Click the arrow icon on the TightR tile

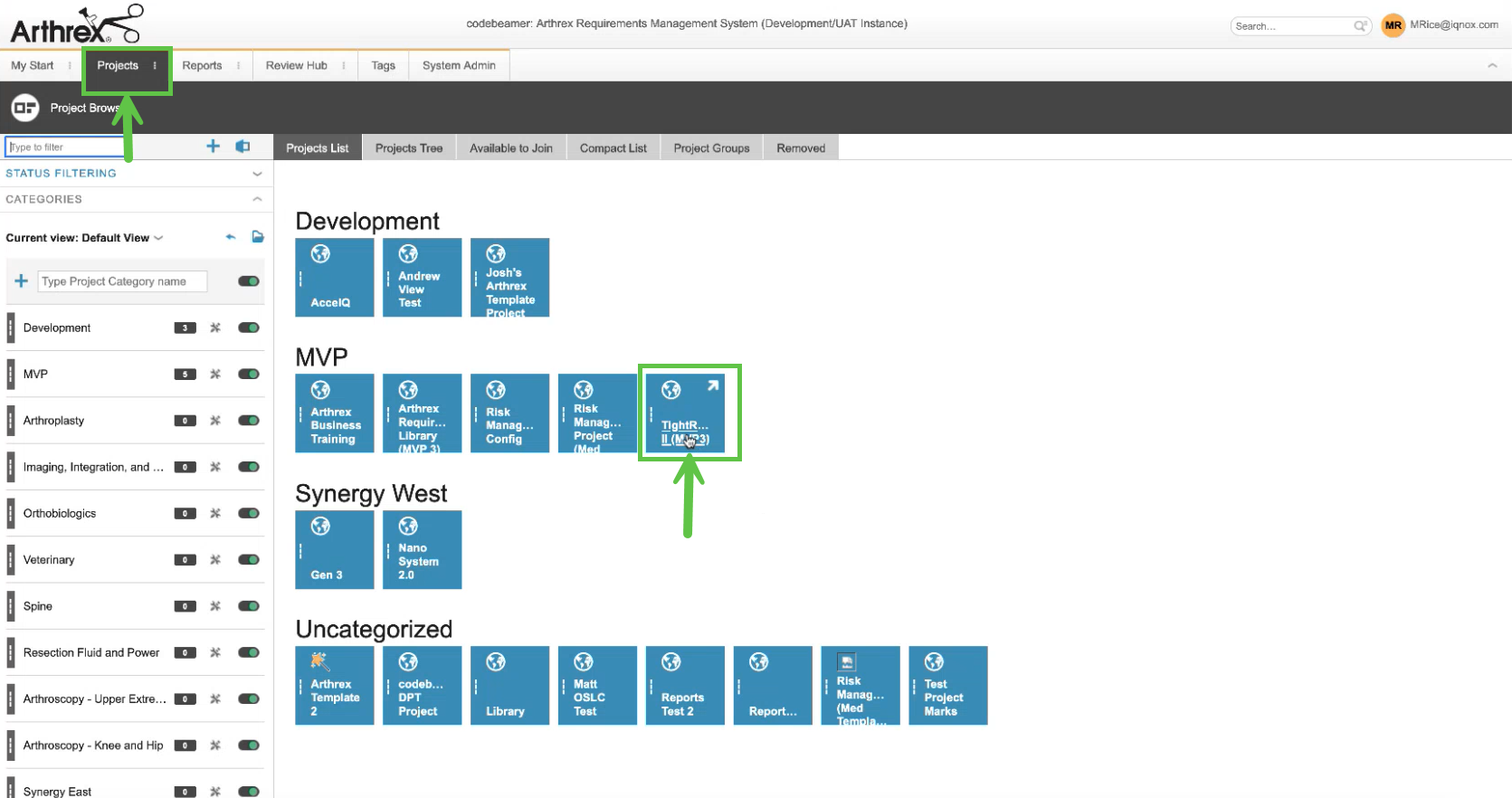713,385
